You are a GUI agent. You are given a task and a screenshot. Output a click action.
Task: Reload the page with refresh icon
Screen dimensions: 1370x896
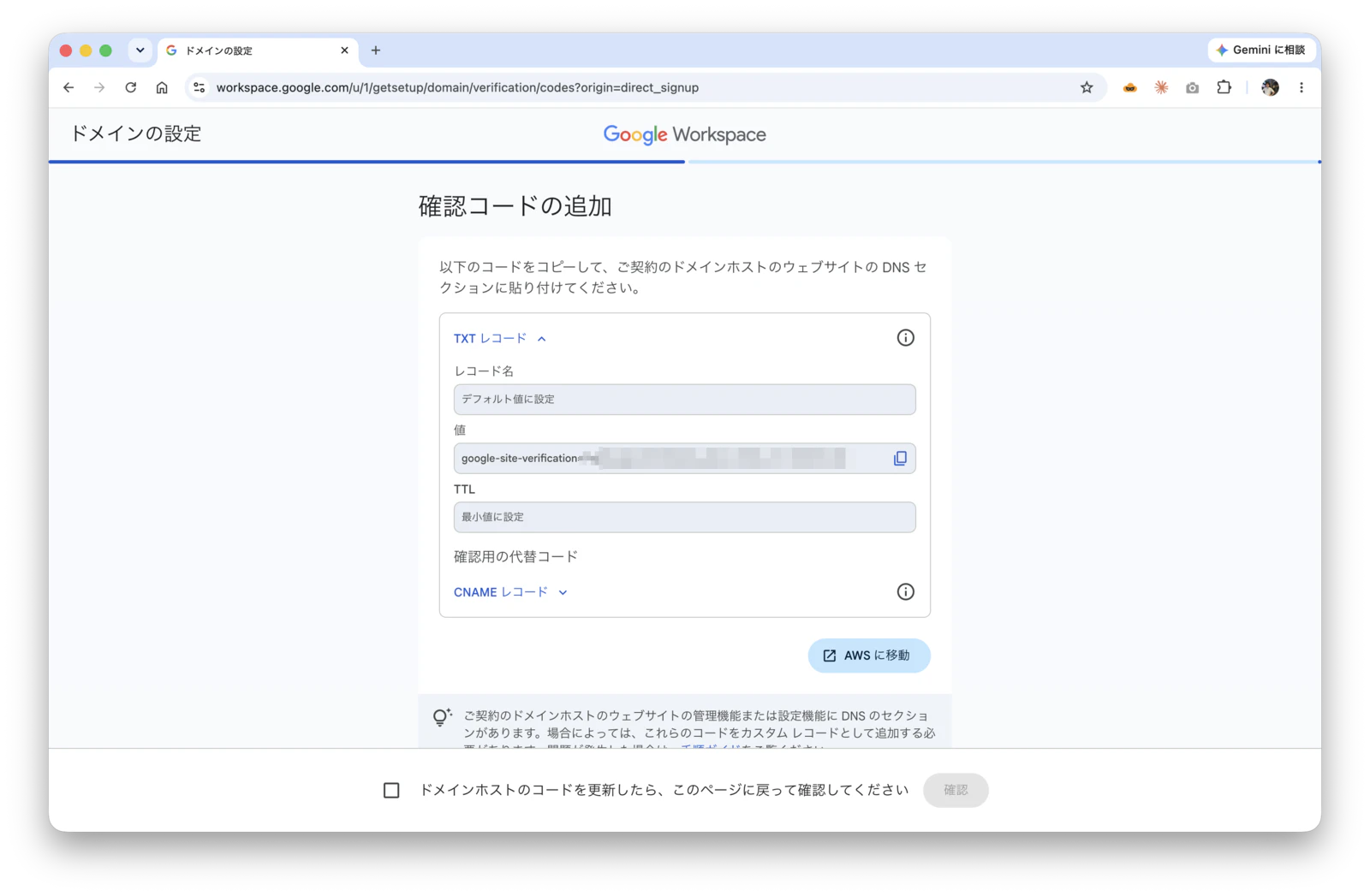pos(131,87)
